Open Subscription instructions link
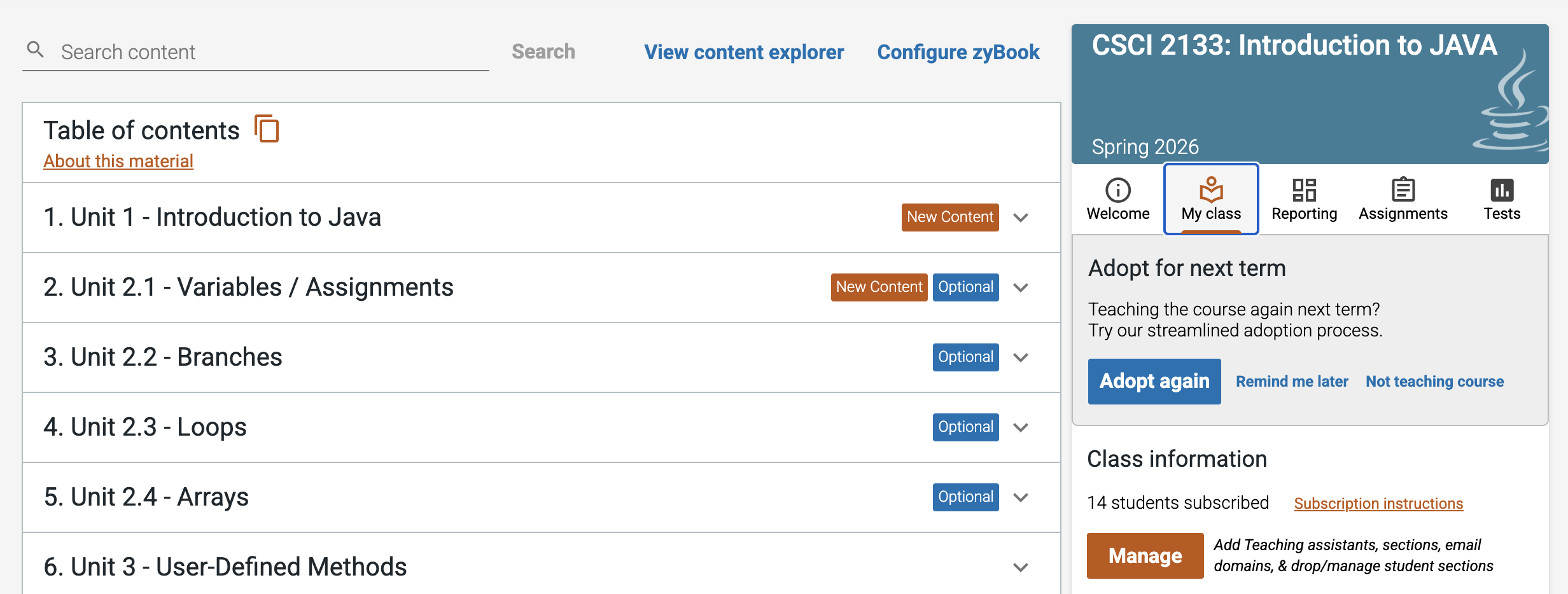Image resolution: width=1568 pixels, height=594 pixels. pyautogui.click(x=1378, y=503)
